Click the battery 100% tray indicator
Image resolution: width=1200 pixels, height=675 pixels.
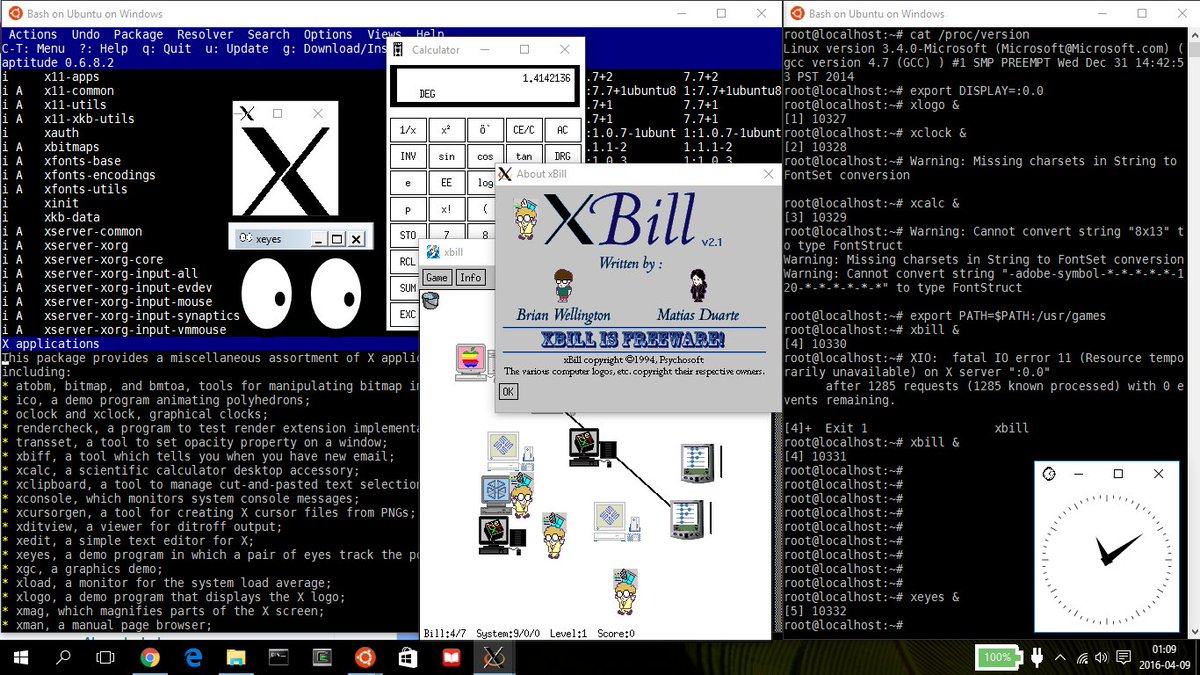point(1000,657)
